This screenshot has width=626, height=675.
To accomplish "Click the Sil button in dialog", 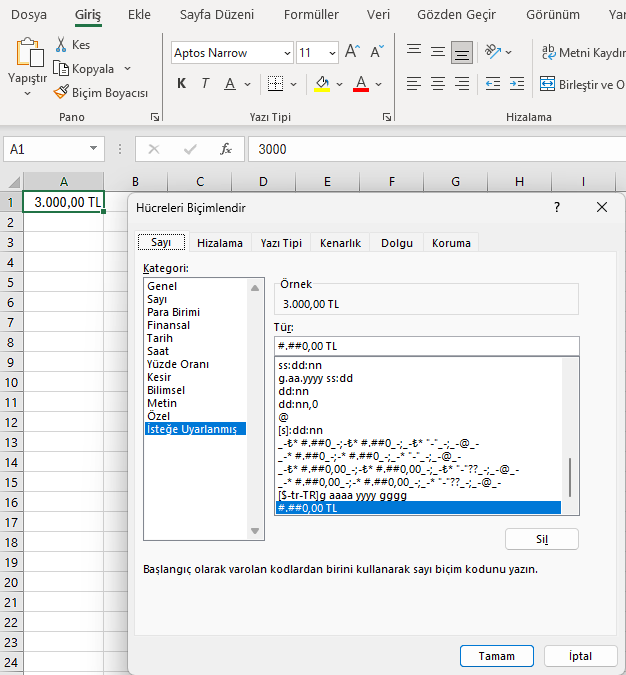I will pos(541,539).
